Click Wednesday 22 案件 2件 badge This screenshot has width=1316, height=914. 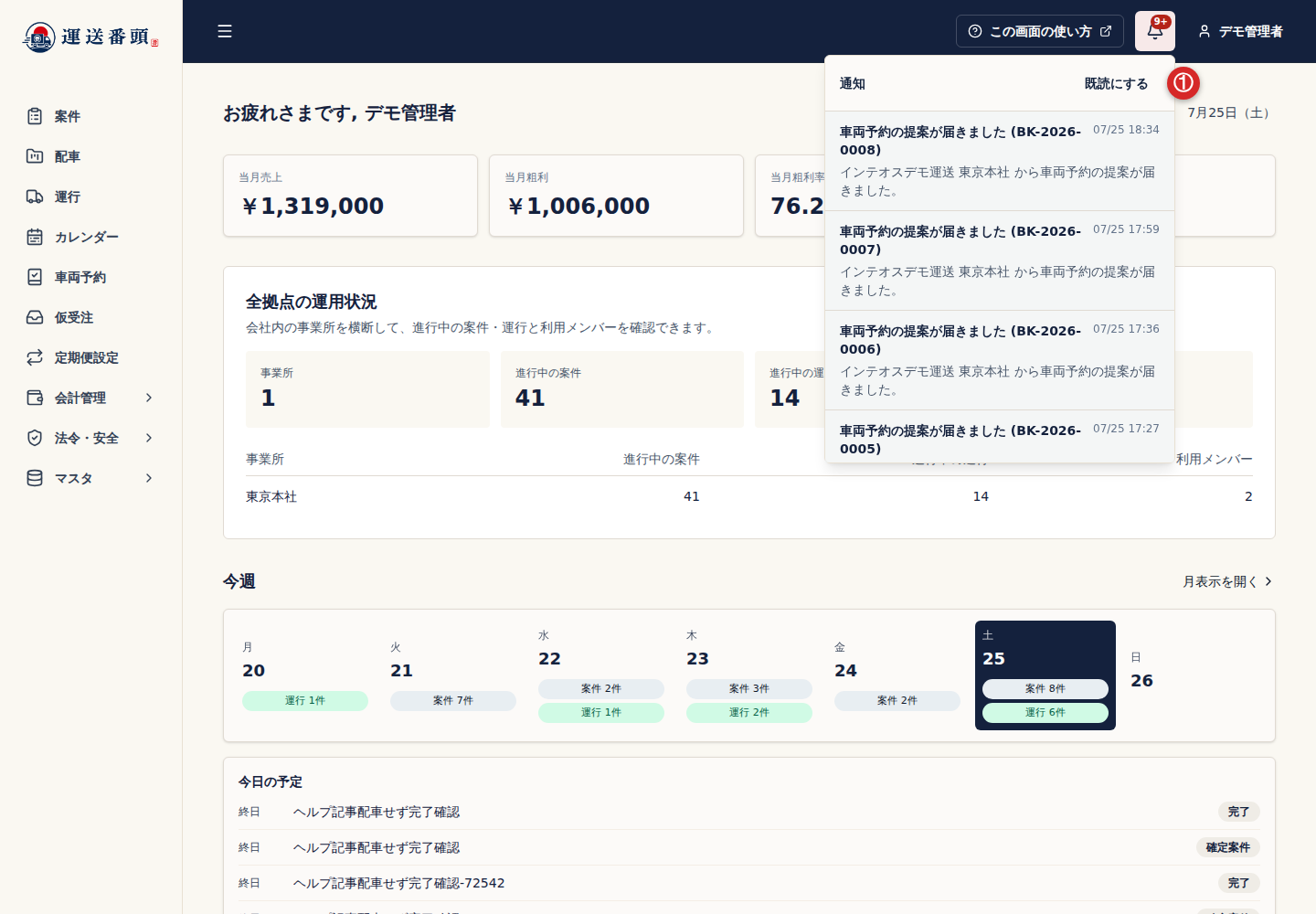(601, 688)
